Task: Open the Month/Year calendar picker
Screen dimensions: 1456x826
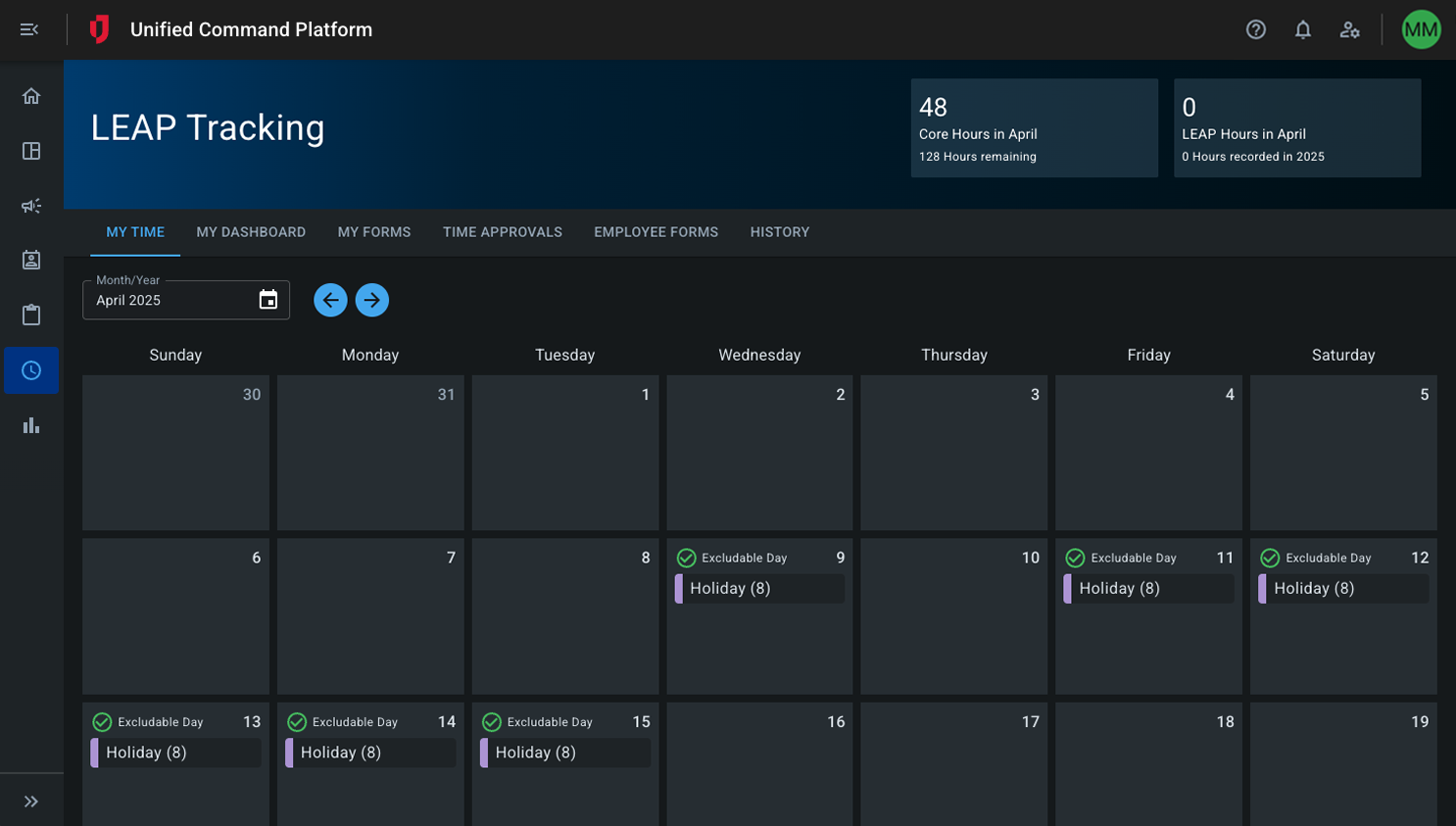Action: coord(267,300)
